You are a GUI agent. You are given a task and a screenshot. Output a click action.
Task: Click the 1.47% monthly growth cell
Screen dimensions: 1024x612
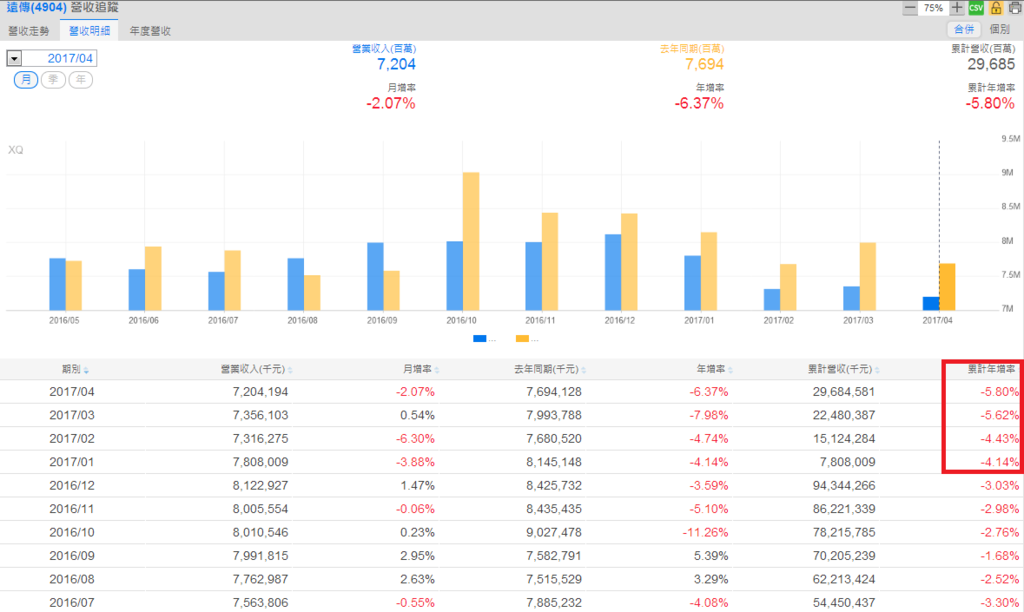417,486
